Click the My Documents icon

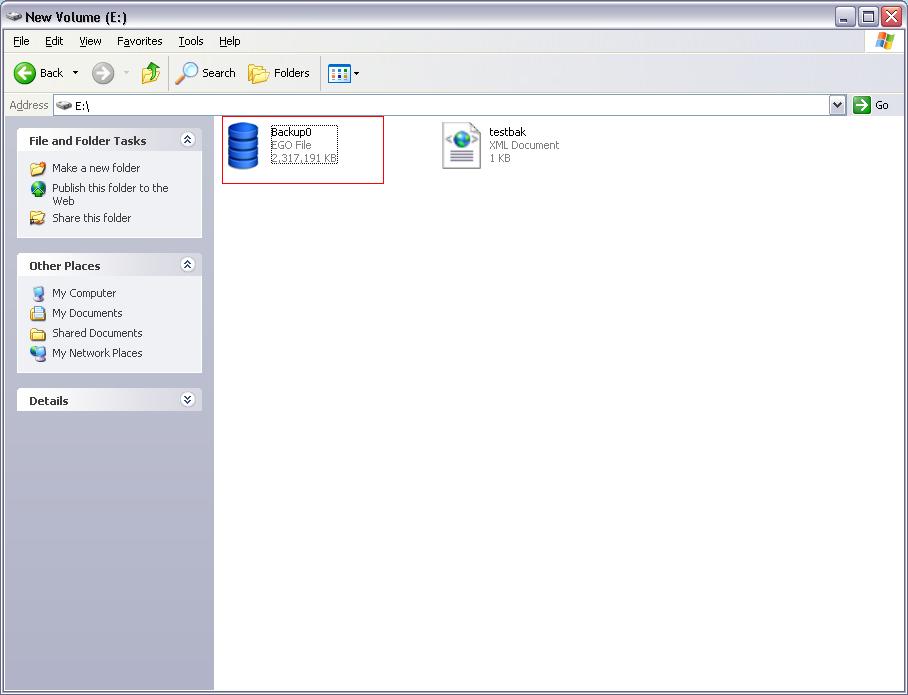[x=38, y=313]
